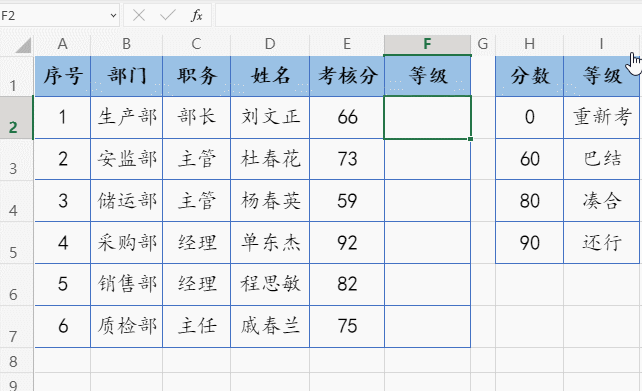The width and height of the screenshot is (642, 391).
Task: Select the score cell 66
Action: coord(347,118)
